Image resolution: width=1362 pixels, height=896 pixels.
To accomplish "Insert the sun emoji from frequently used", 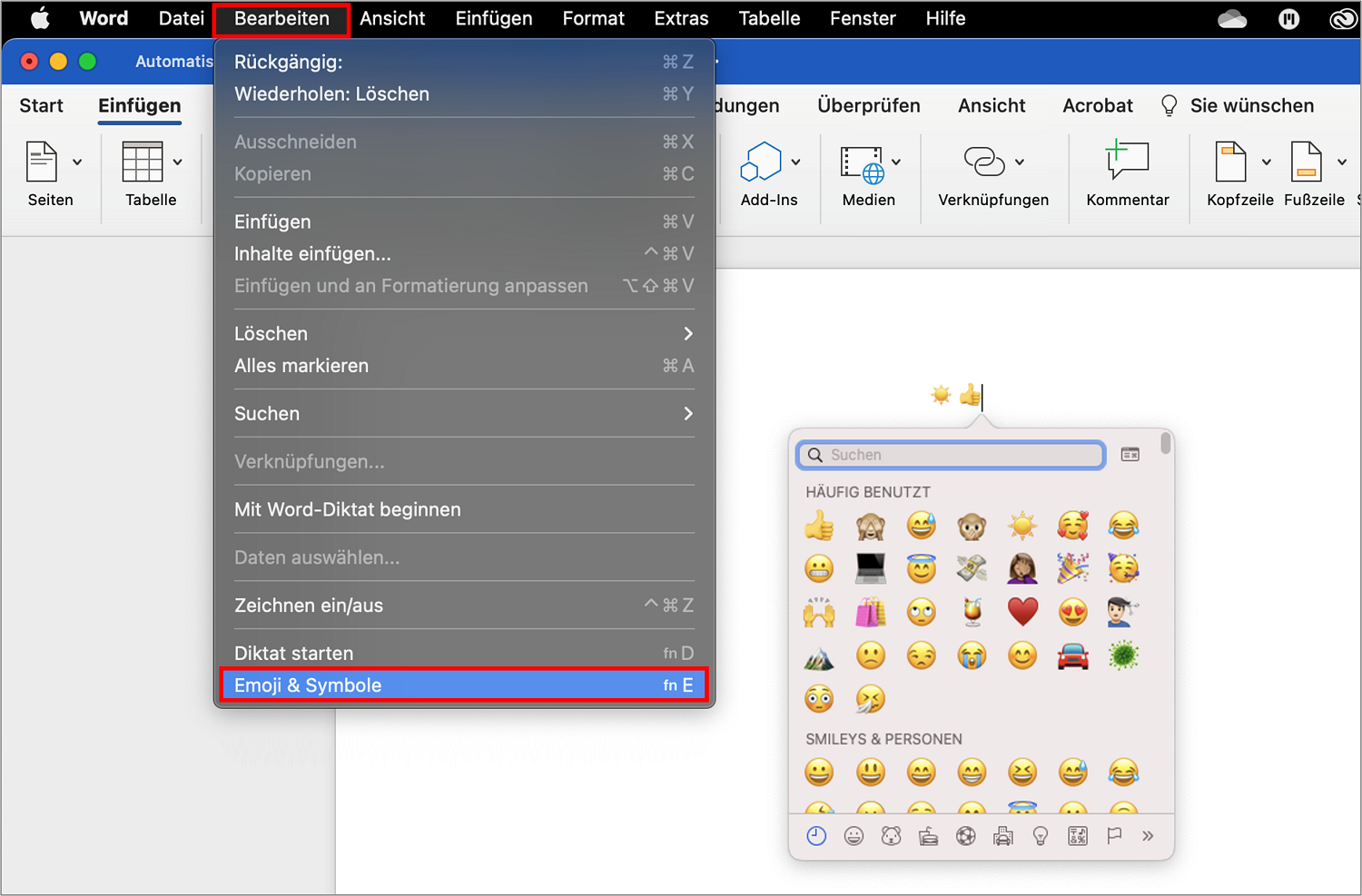I will (x=1022, y=525).
